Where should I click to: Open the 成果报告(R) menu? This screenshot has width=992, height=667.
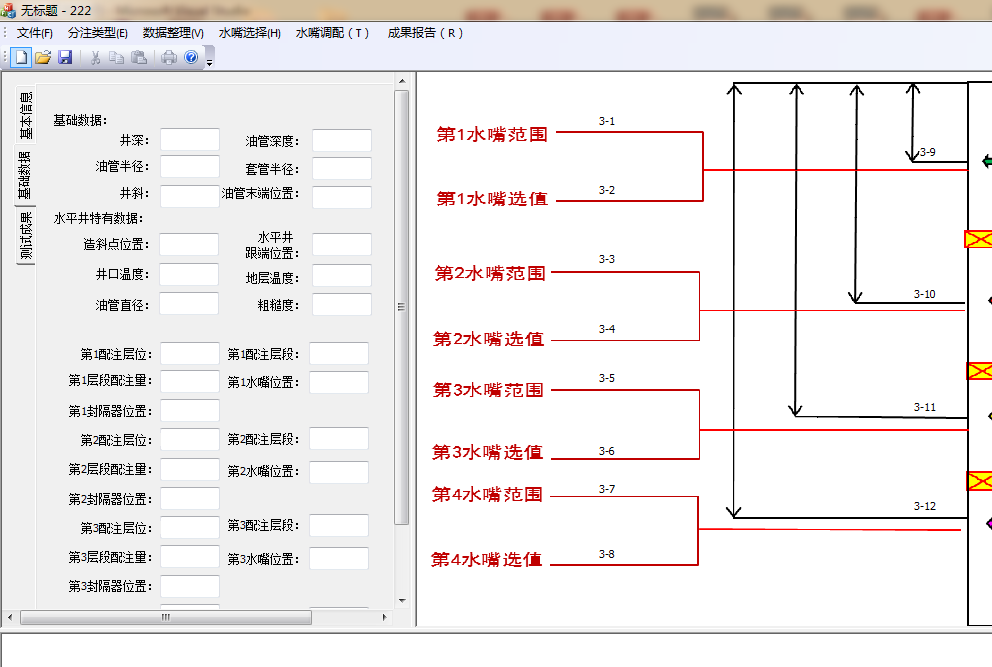click(x=425, y=33)
